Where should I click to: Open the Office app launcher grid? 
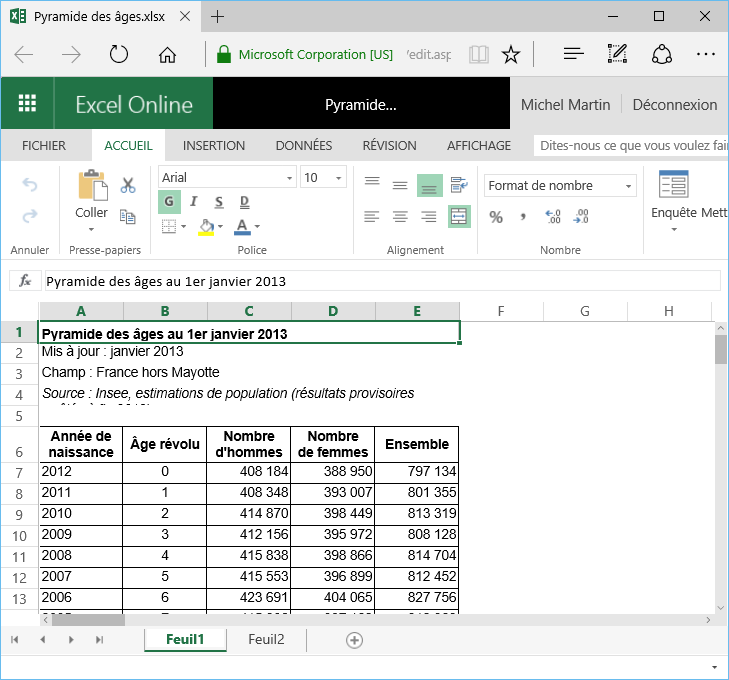[x=28, y=104]
